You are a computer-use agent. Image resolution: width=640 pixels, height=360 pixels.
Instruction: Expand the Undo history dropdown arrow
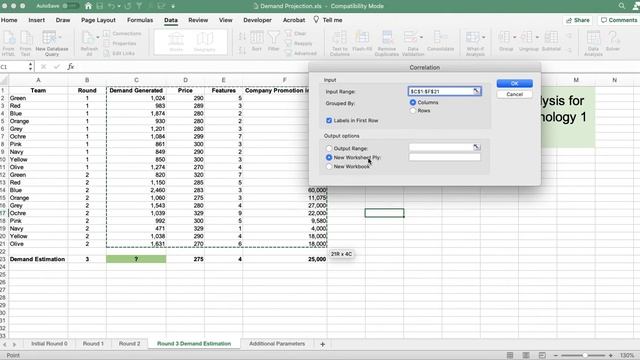(119, 6)
